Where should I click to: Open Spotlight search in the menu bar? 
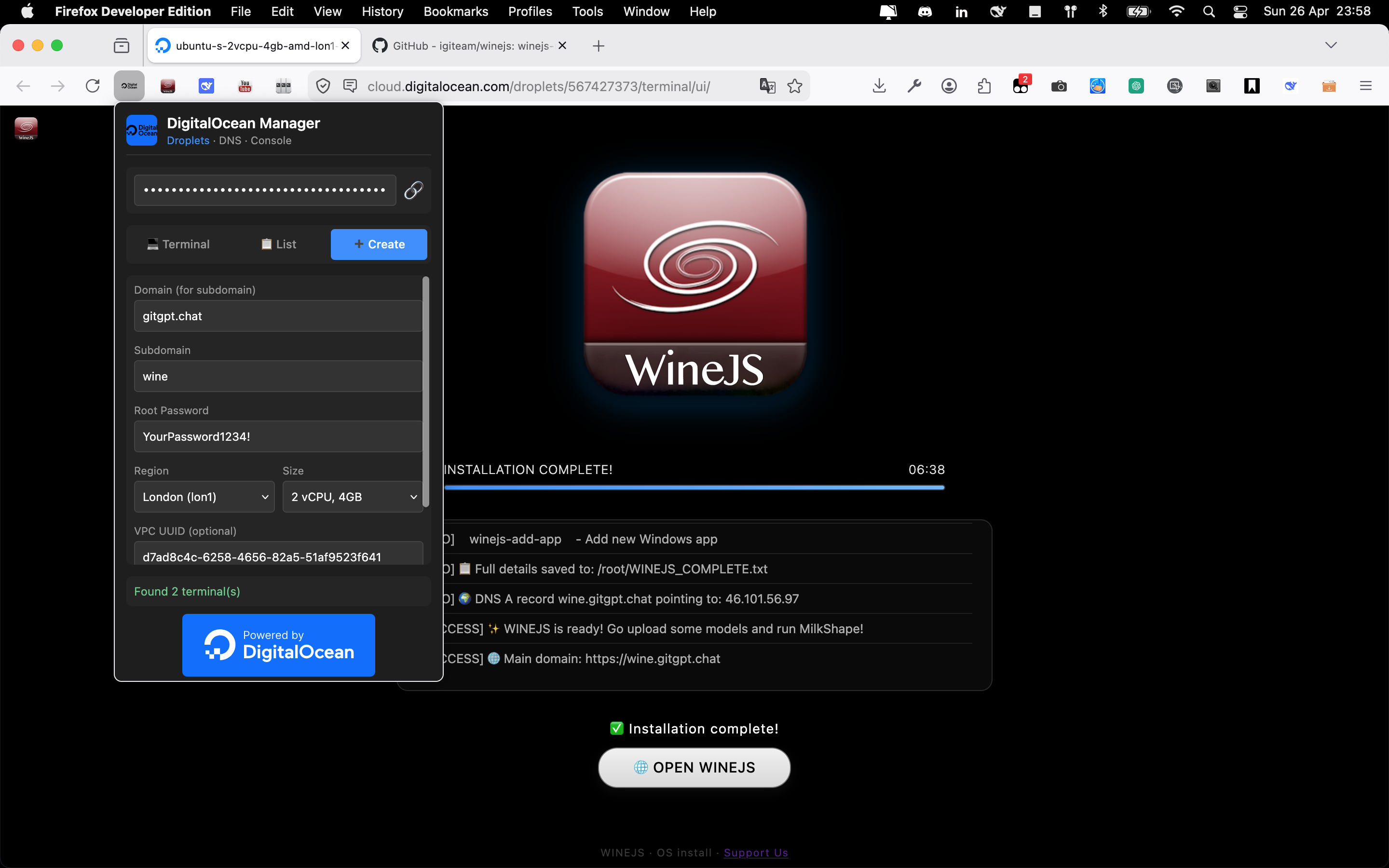tap(1209, 12)
